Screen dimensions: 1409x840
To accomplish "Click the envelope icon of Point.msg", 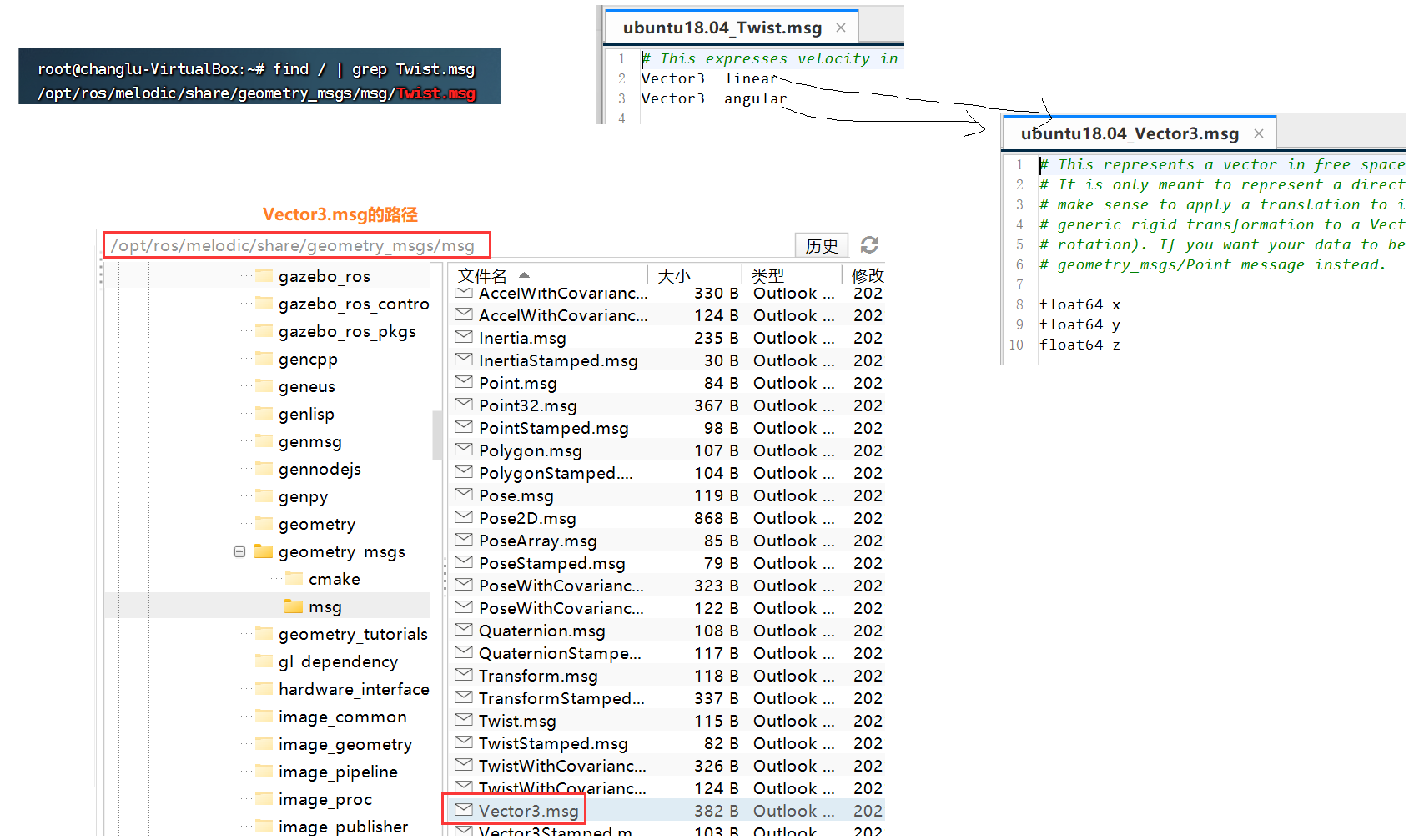I will tap(464, 382).
